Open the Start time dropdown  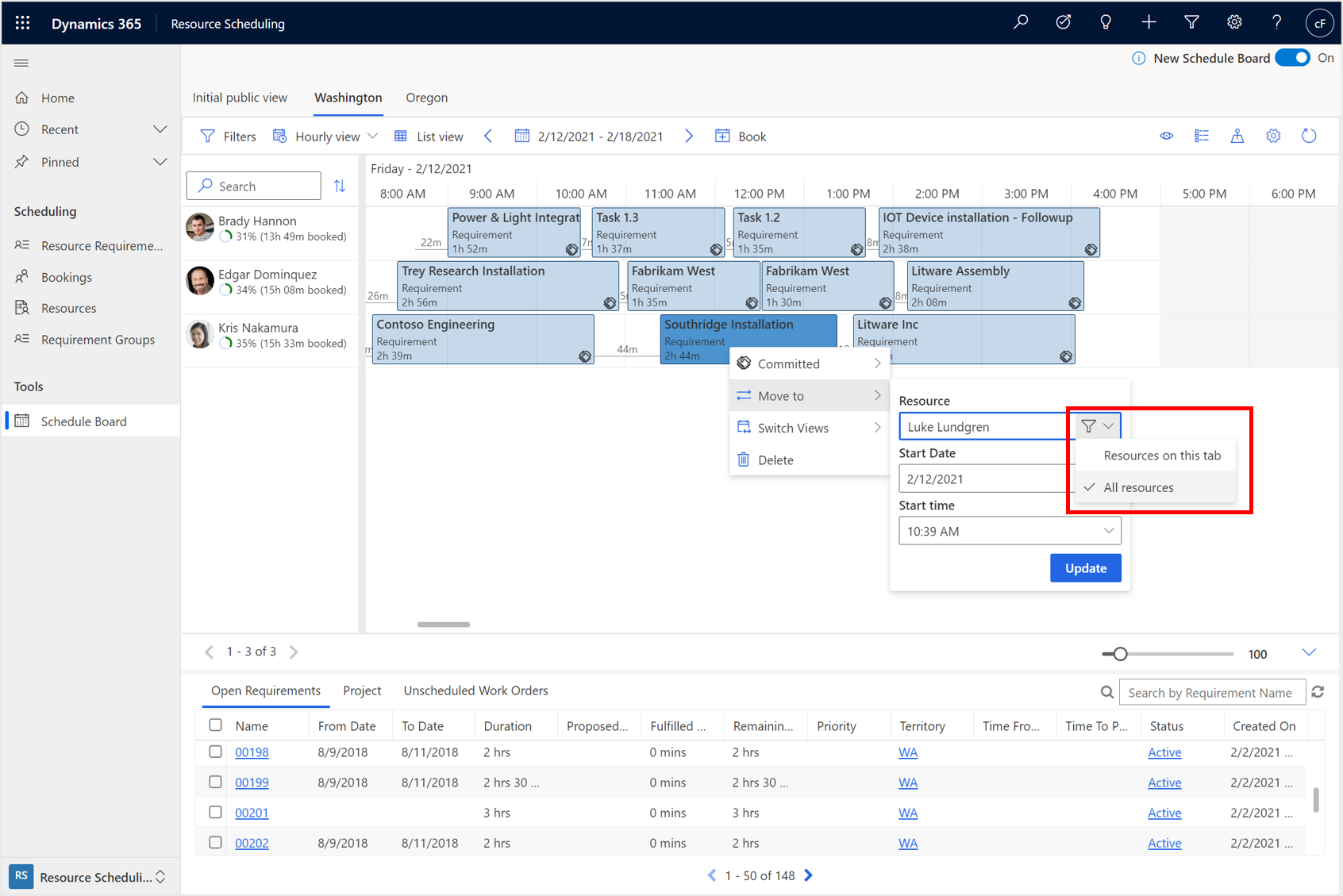(1010, 531)
